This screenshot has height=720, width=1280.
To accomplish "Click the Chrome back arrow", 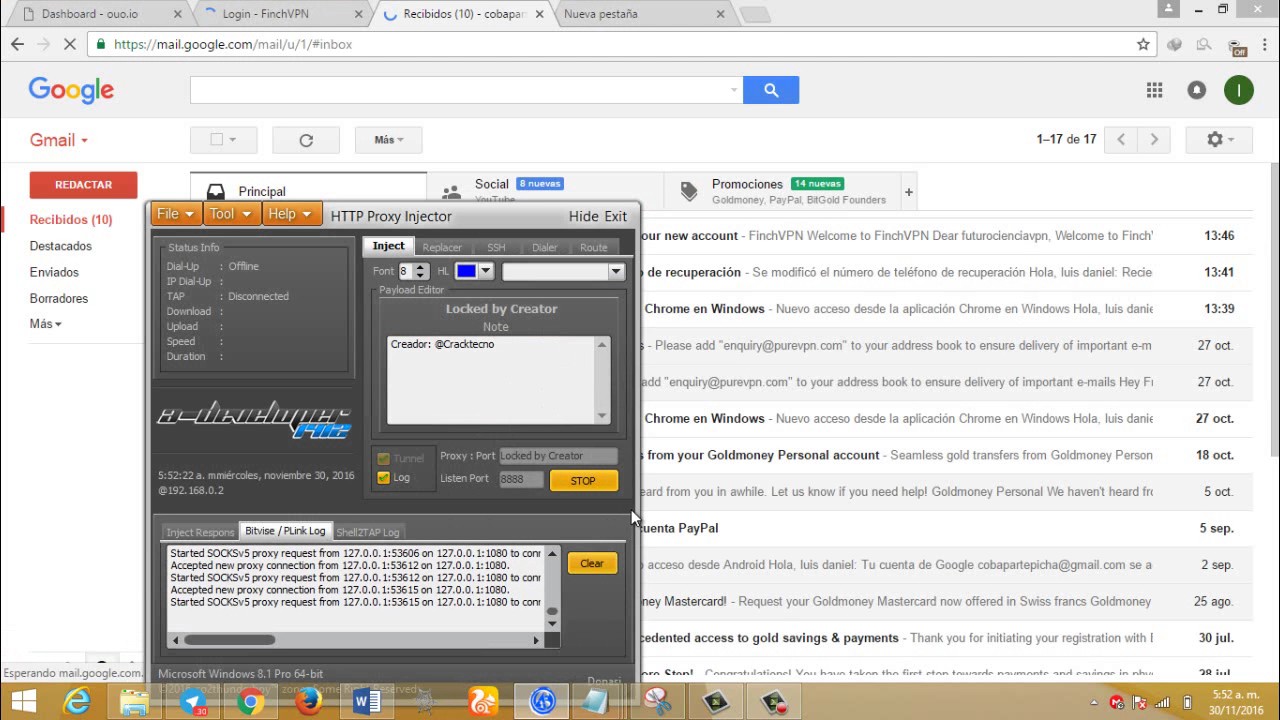I will tap(17, 44).
